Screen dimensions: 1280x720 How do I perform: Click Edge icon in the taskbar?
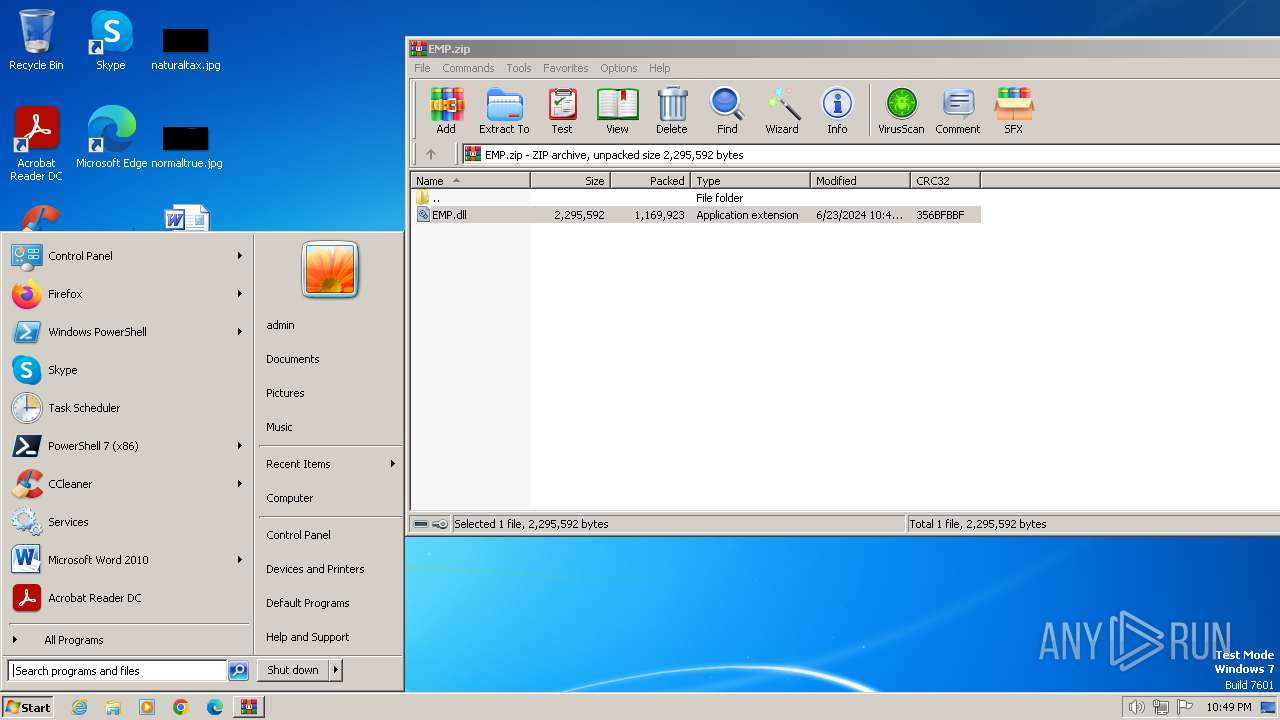[215, 707]
